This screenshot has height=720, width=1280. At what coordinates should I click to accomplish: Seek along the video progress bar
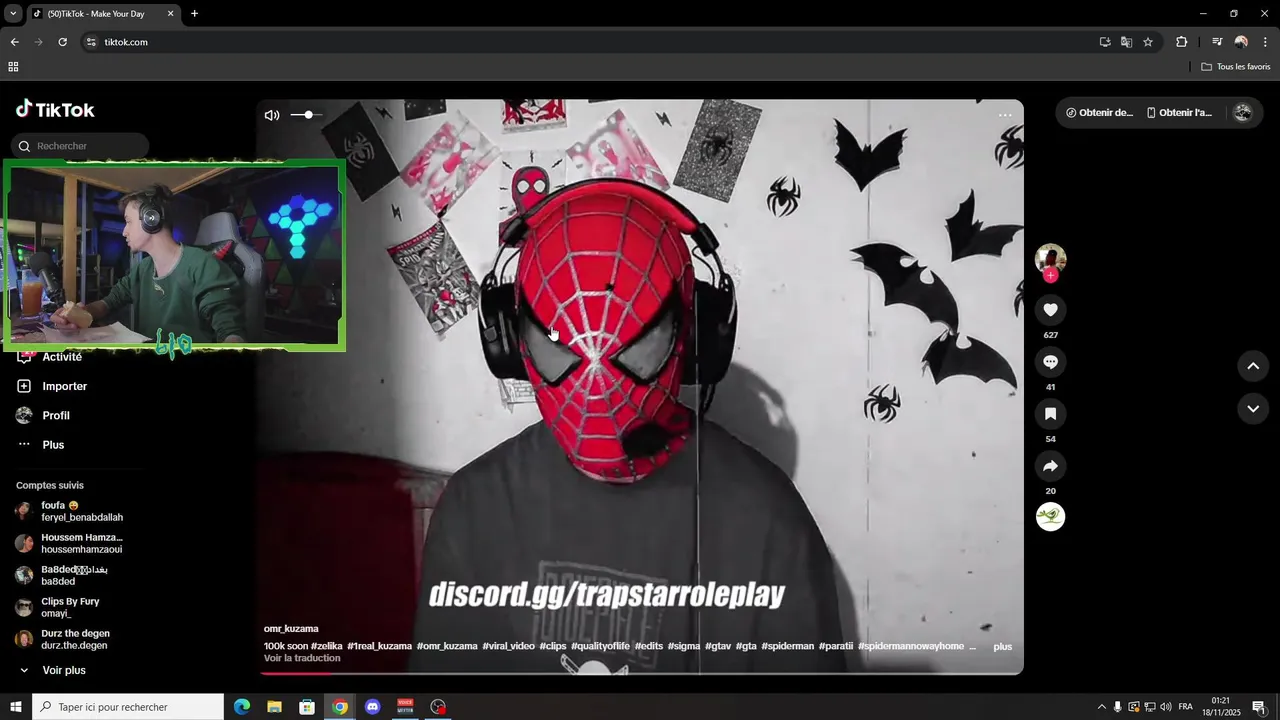click(x=640, y=673)
